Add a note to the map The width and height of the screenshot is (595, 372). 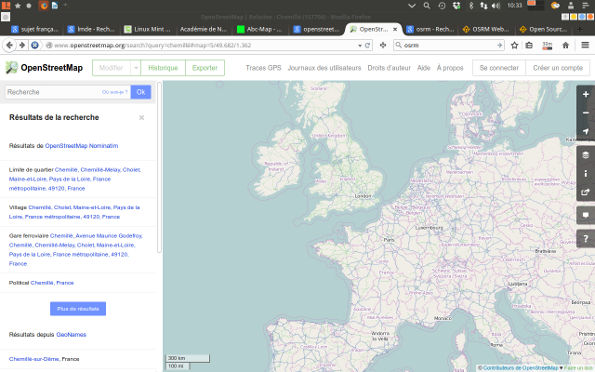(586, 215)
